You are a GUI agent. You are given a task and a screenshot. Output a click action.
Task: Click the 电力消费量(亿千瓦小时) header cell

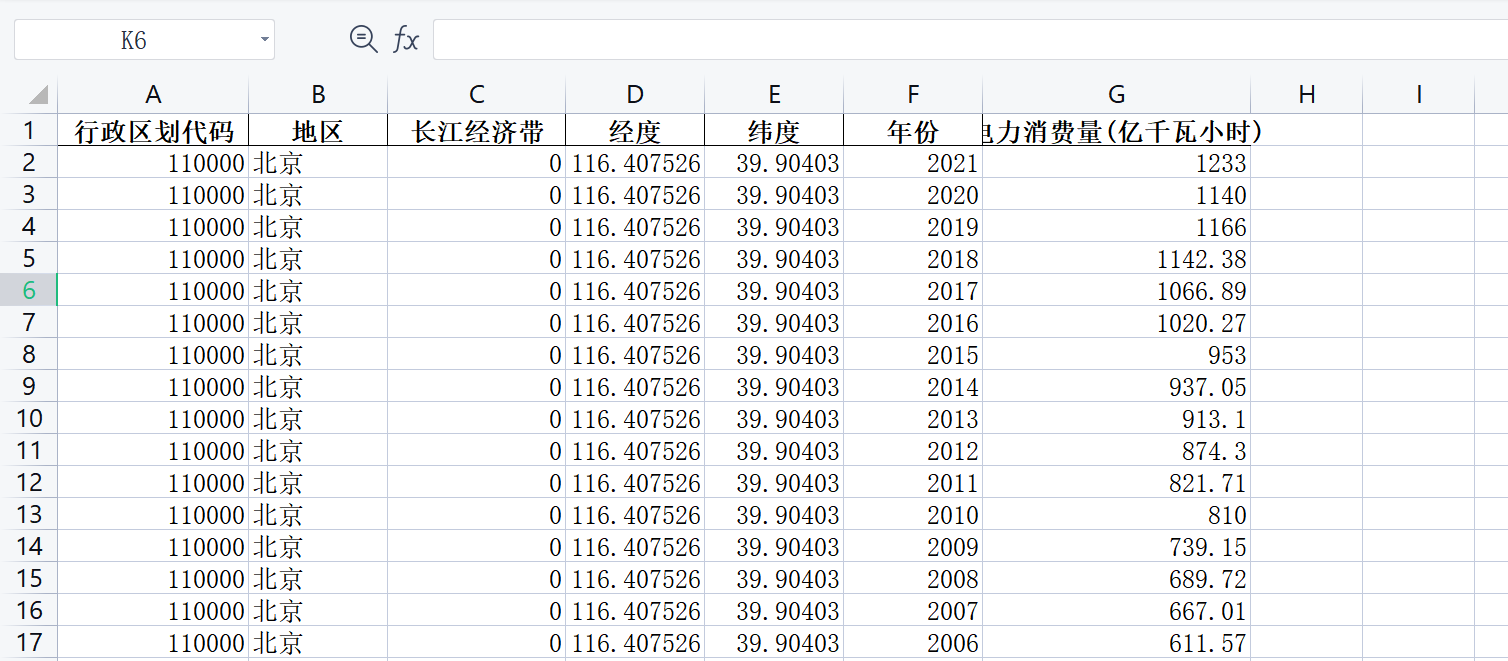(x=1117, y=131)
